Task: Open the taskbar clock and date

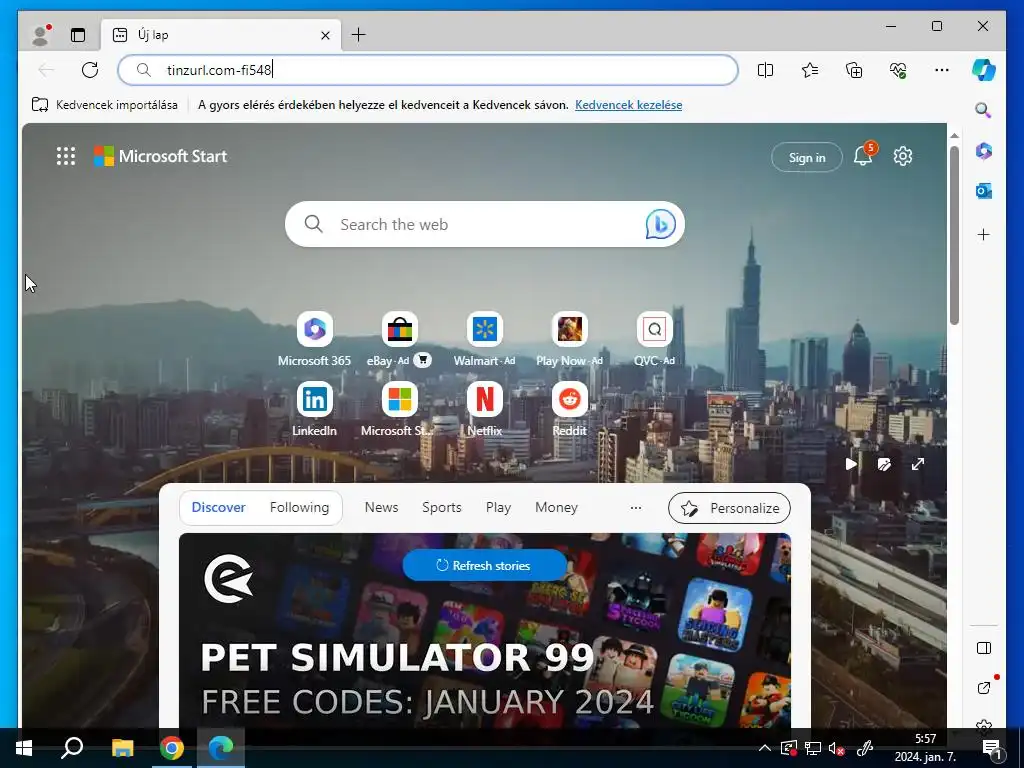Action: 925,748
